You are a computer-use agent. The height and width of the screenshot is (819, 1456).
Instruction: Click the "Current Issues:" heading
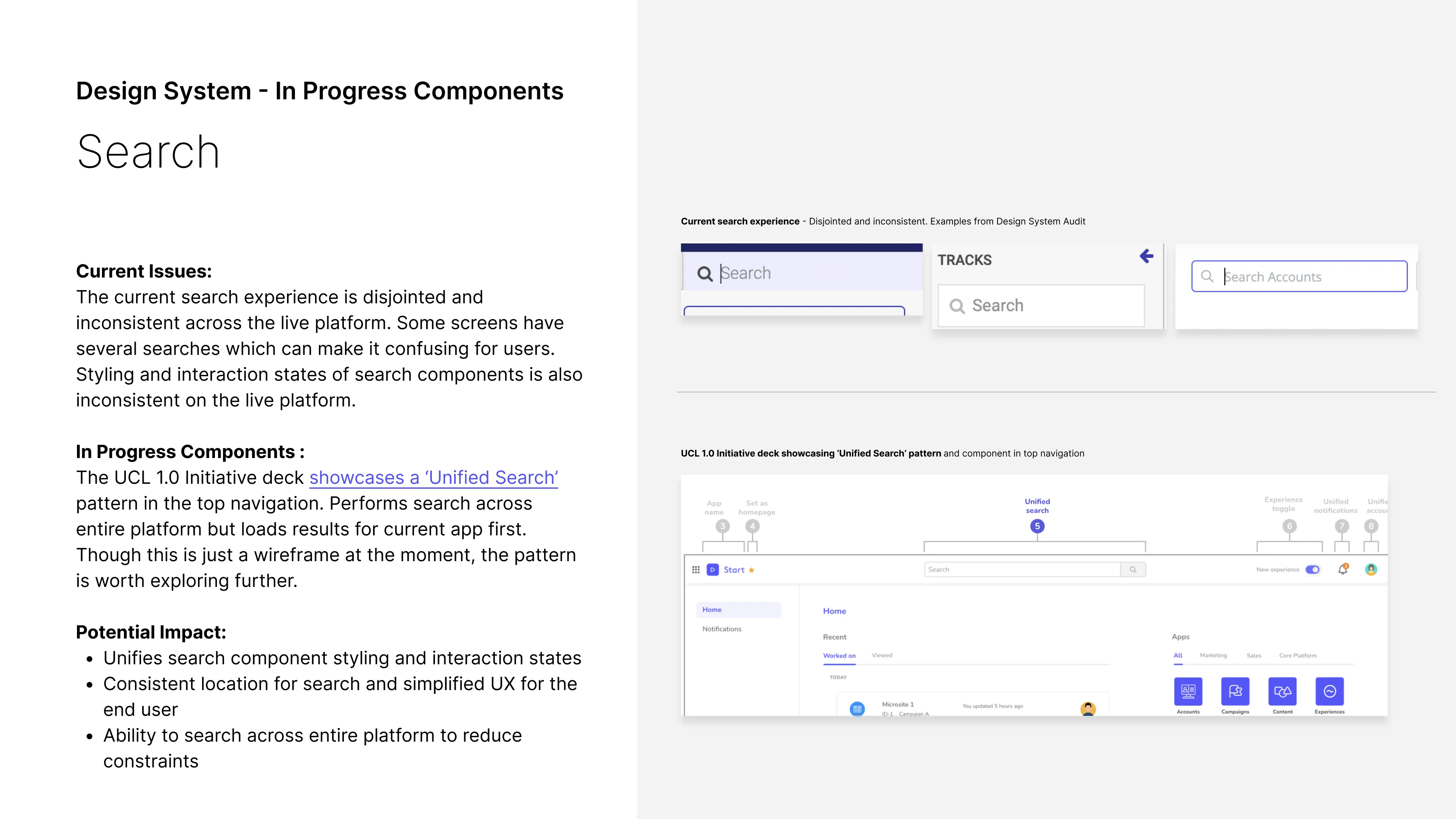coord(144,271)
